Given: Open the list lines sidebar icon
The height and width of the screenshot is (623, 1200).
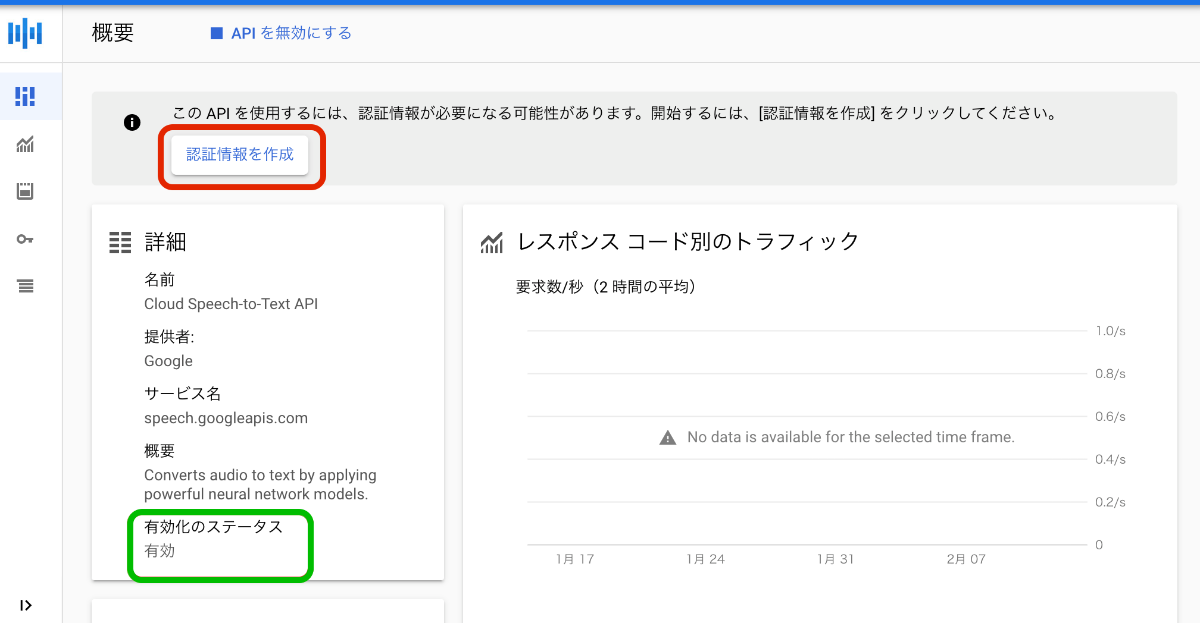Looking at the screenshot, I should [x=26, y=286].
